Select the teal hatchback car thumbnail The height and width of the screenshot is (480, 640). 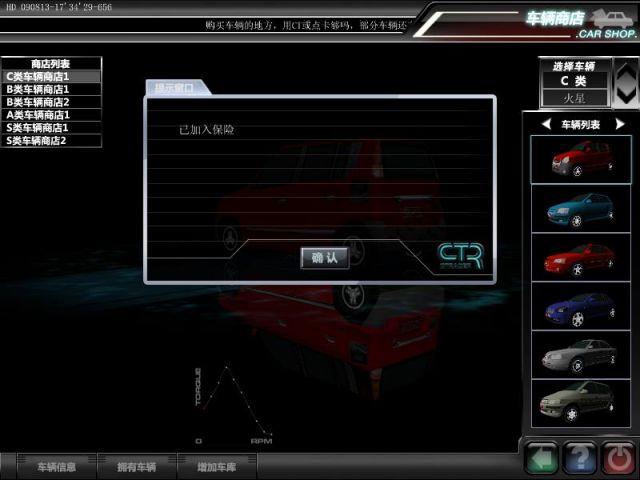580,208
